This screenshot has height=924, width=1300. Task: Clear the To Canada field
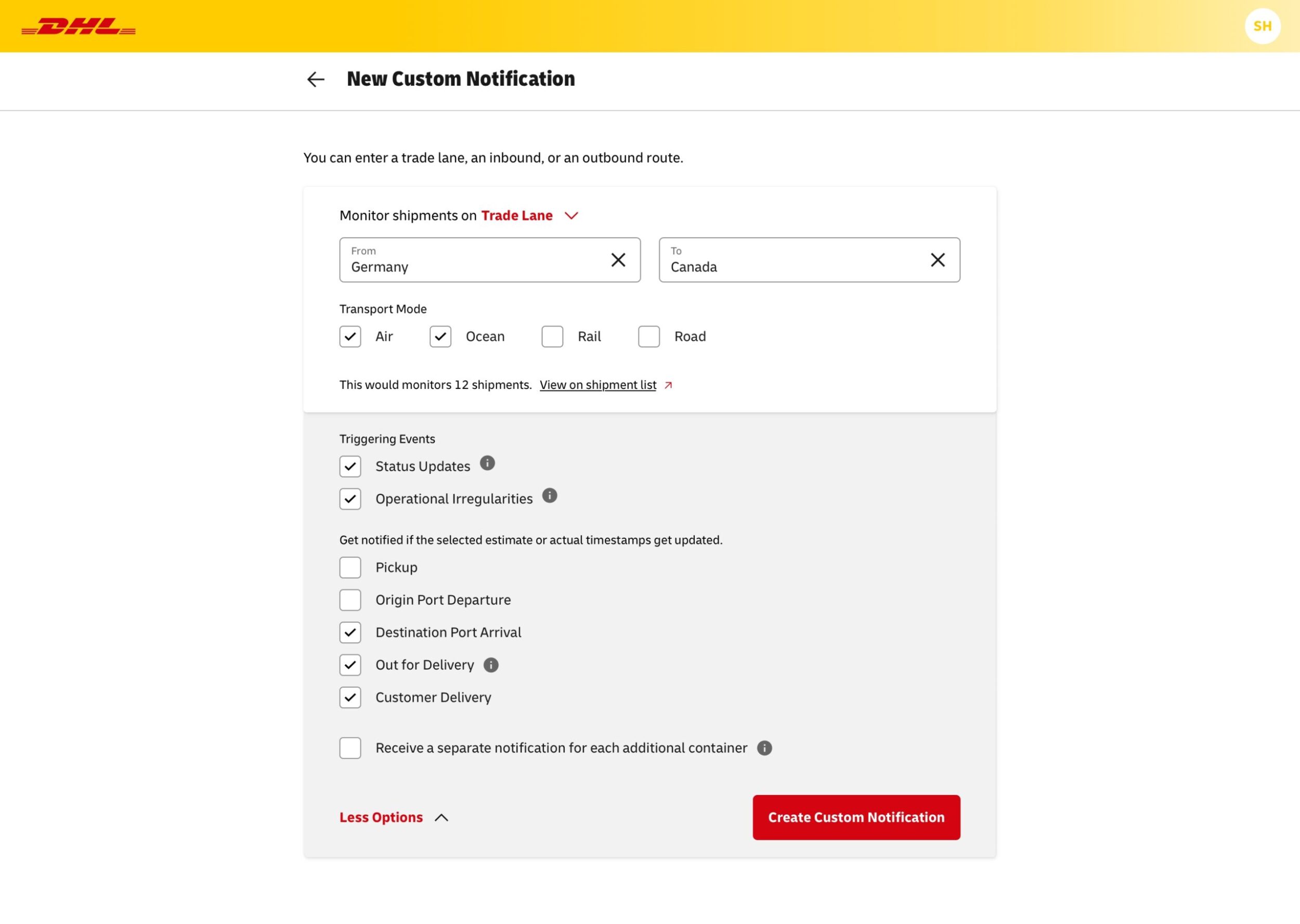tap(937, 260)
